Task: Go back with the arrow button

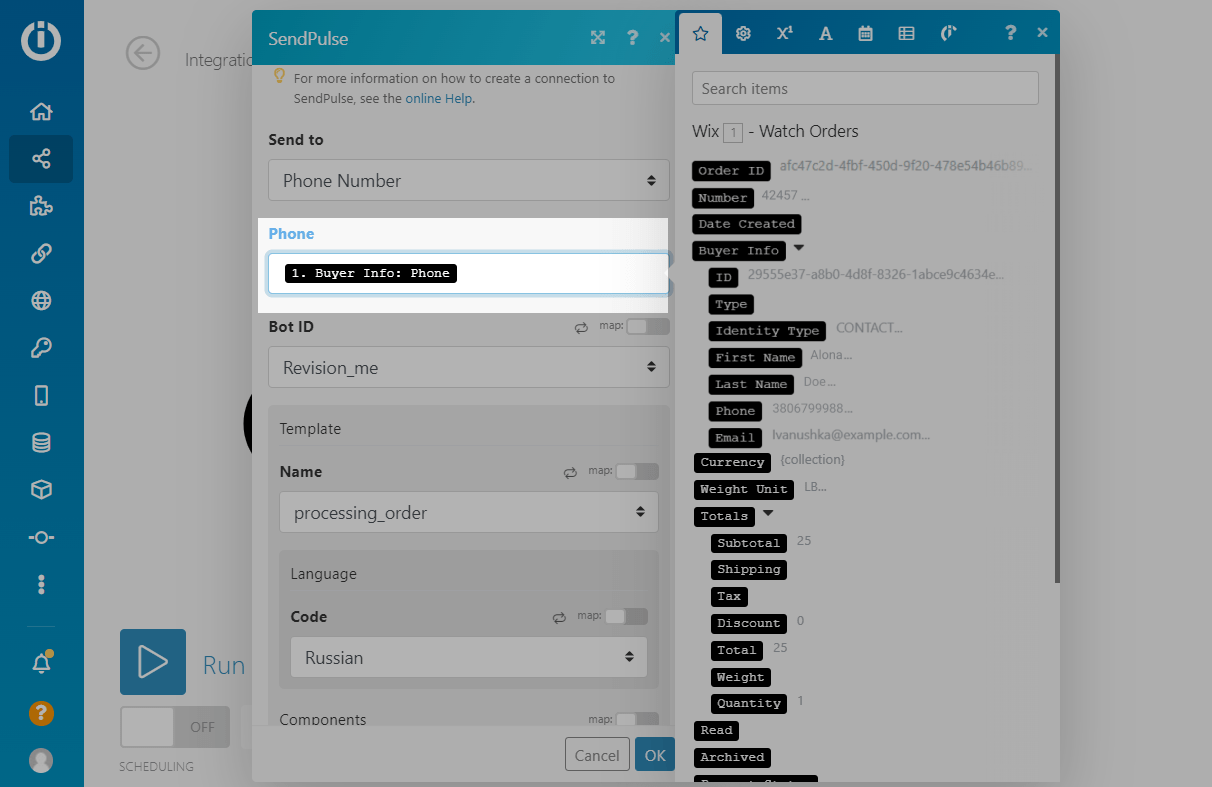Action: coord(143,53)
